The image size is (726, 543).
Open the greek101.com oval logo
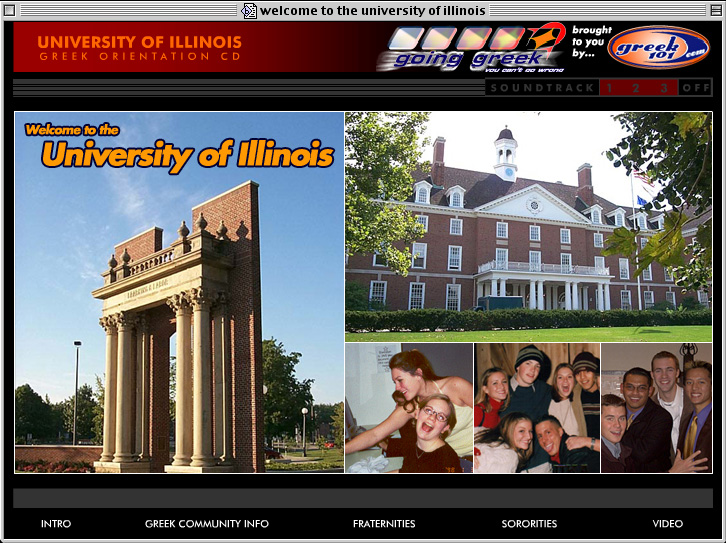(x=658, y=47)
